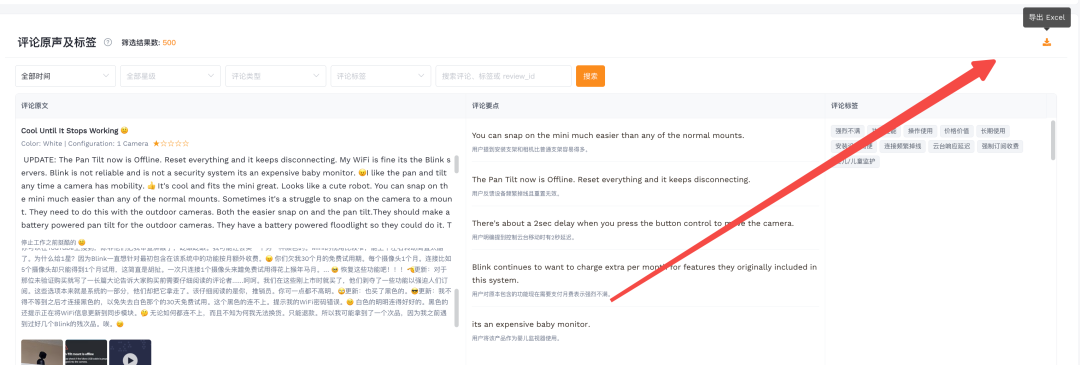This screenshot has width=1080, height=365.
Task: Select the 强烈不满 tag
Action: 848,130
